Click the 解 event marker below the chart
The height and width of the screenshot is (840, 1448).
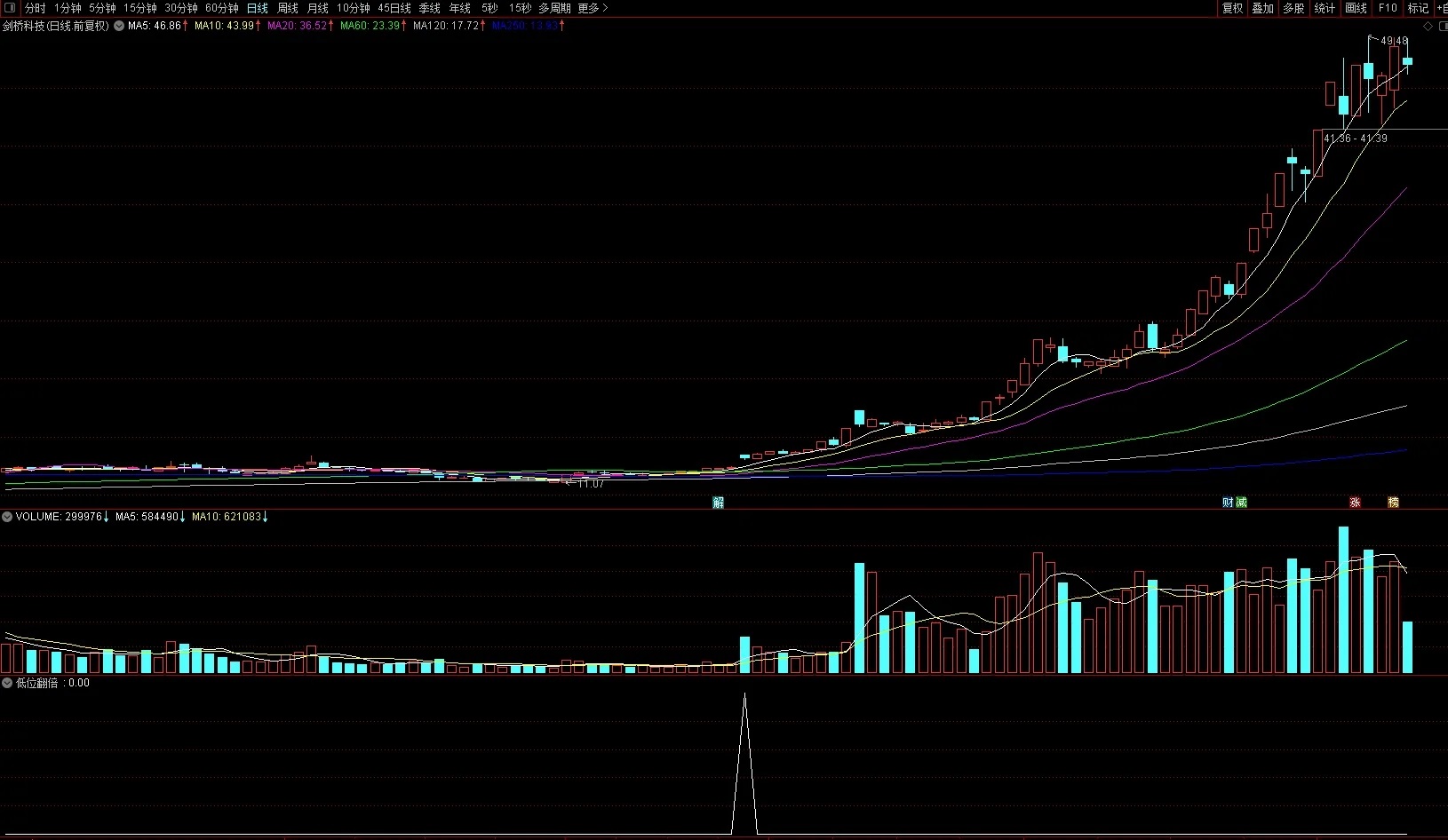[x=718, y=503]
